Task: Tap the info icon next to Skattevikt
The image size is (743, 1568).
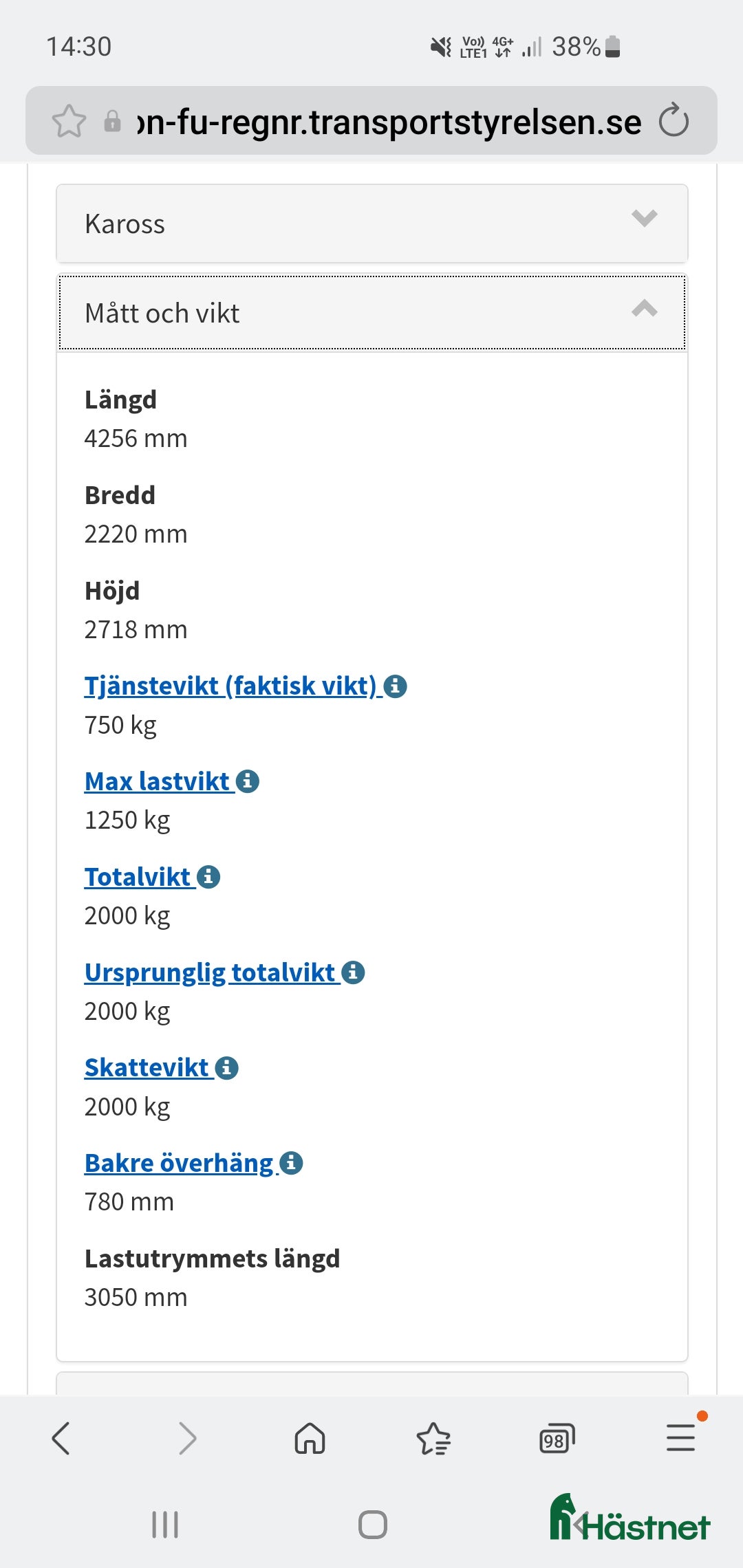Action: coord(228,1068)
